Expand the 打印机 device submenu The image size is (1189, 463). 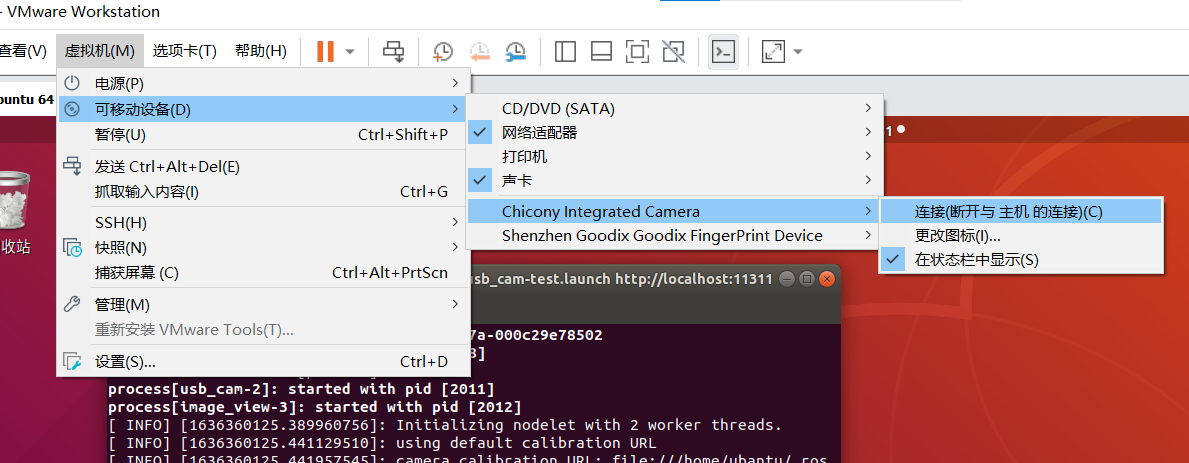pyautogui.click(x=674, y=157)
